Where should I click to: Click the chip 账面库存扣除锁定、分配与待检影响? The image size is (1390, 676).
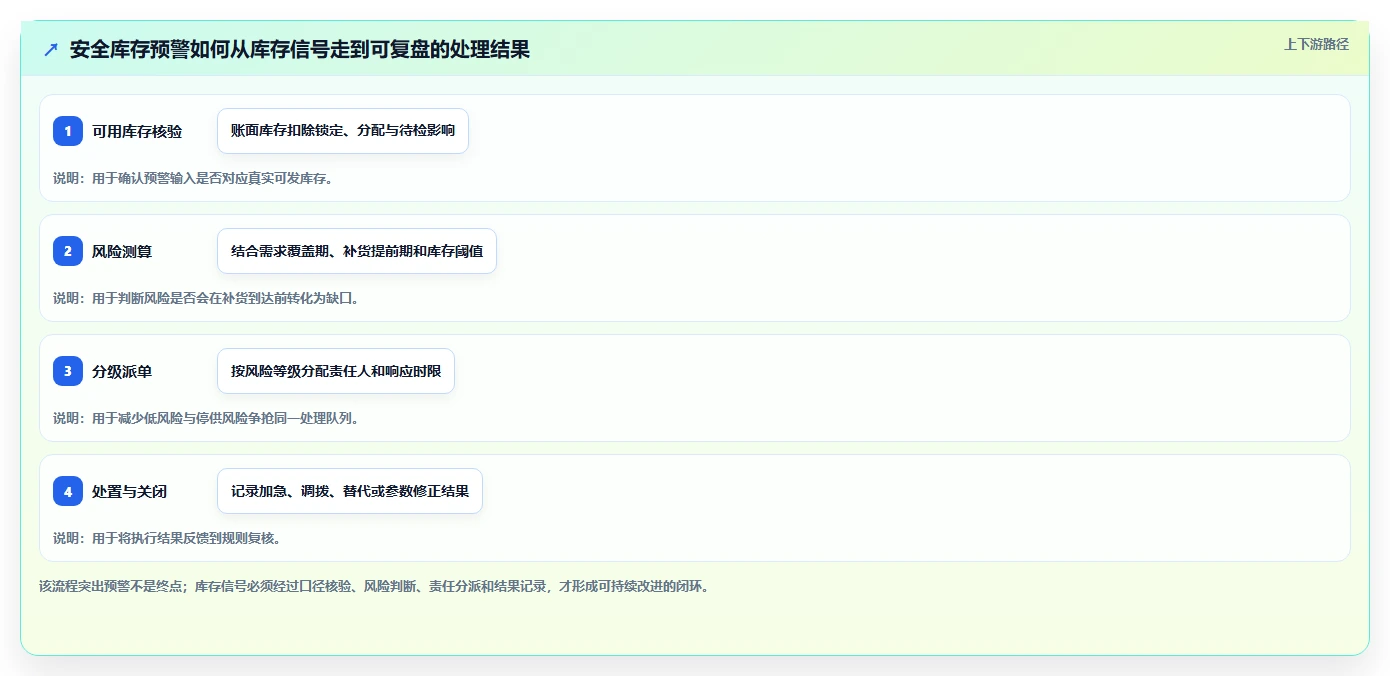[x=343, y=131]
